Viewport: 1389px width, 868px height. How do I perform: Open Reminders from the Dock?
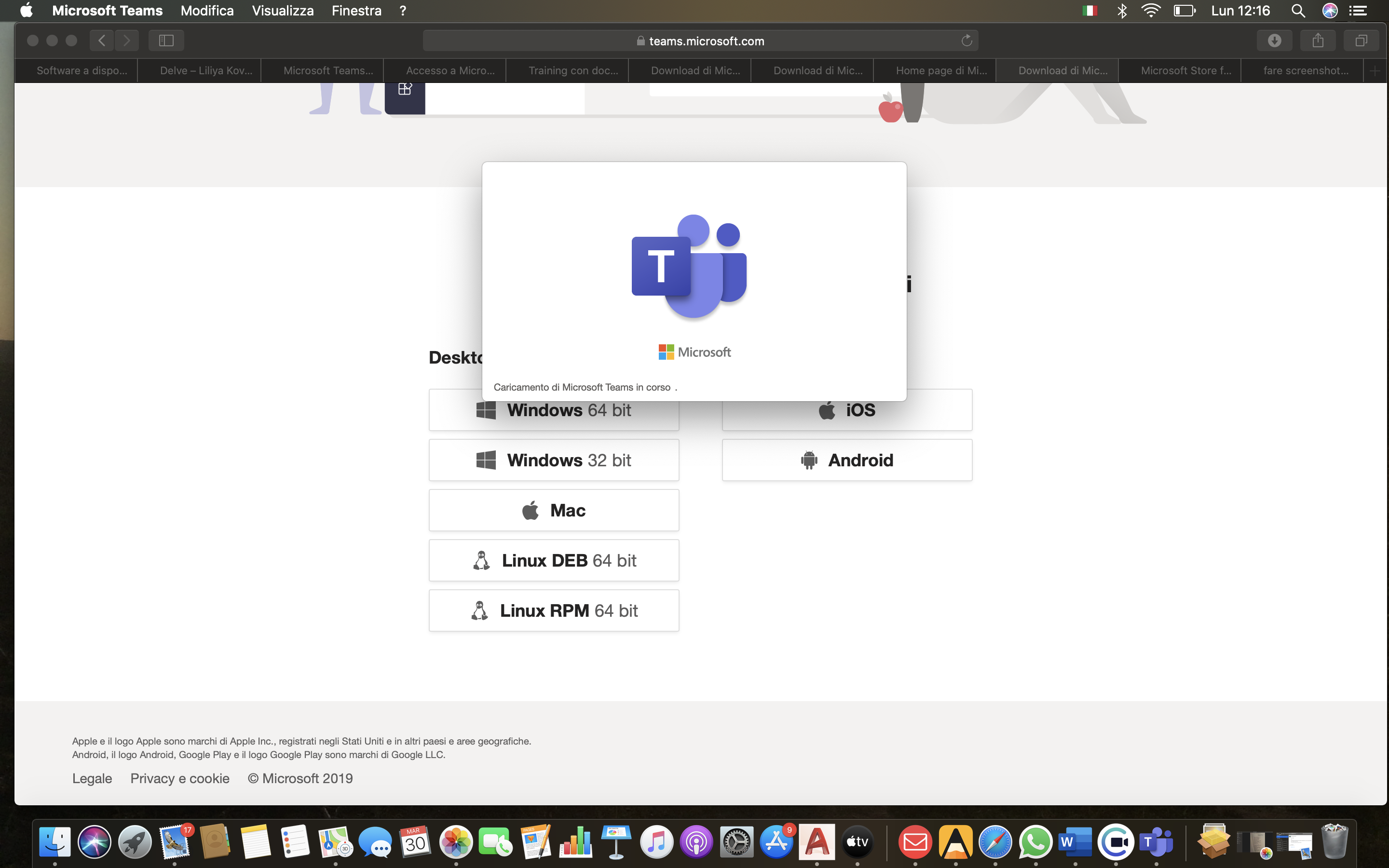click(x=296, y=842)
